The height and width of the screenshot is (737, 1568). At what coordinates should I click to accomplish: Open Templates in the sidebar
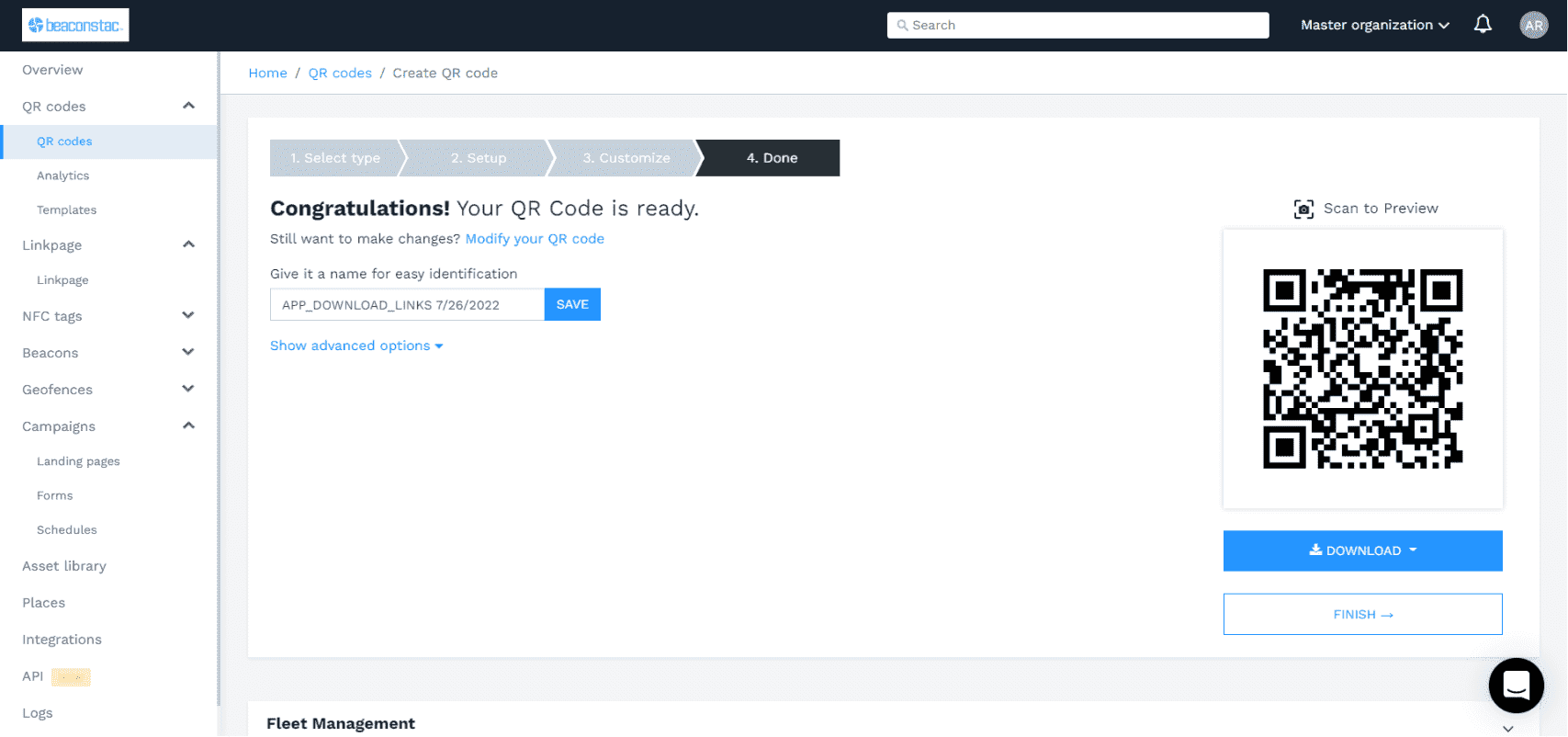pyautogui.click(x=66, y=210)
